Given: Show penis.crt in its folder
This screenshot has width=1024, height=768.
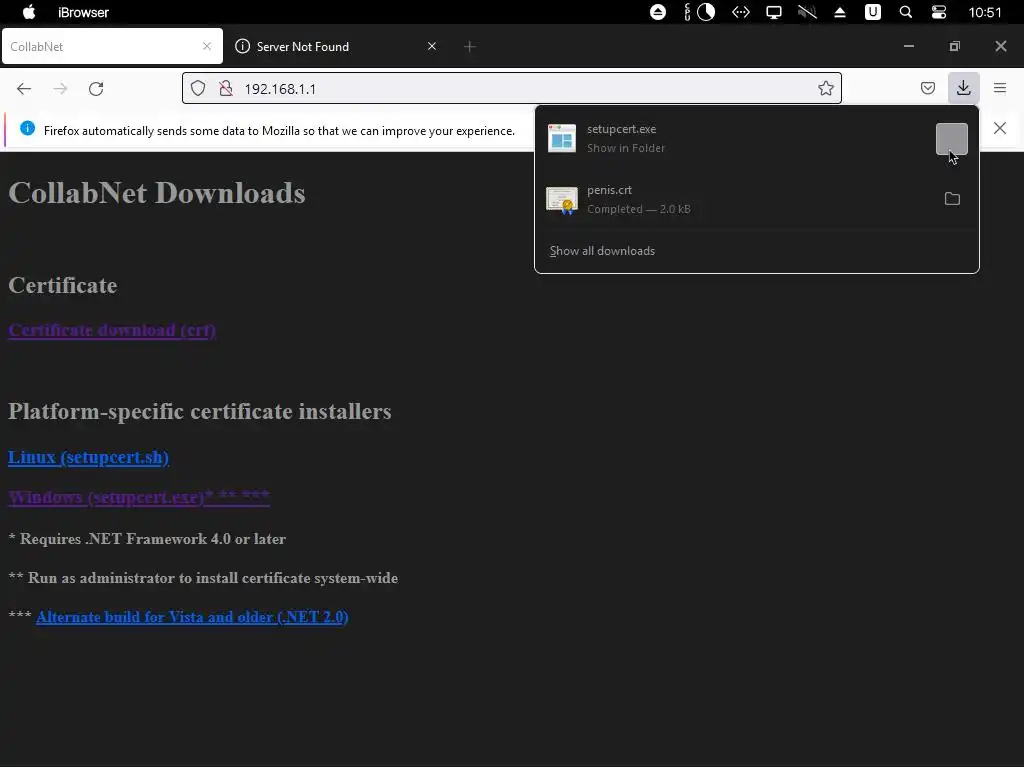Looking at the screenshot, I should [952, 199].
